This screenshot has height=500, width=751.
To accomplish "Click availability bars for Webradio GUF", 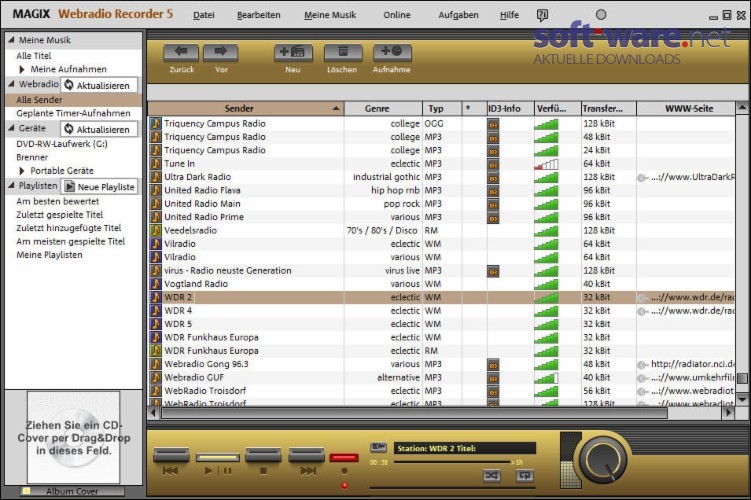I will (546, 378).
